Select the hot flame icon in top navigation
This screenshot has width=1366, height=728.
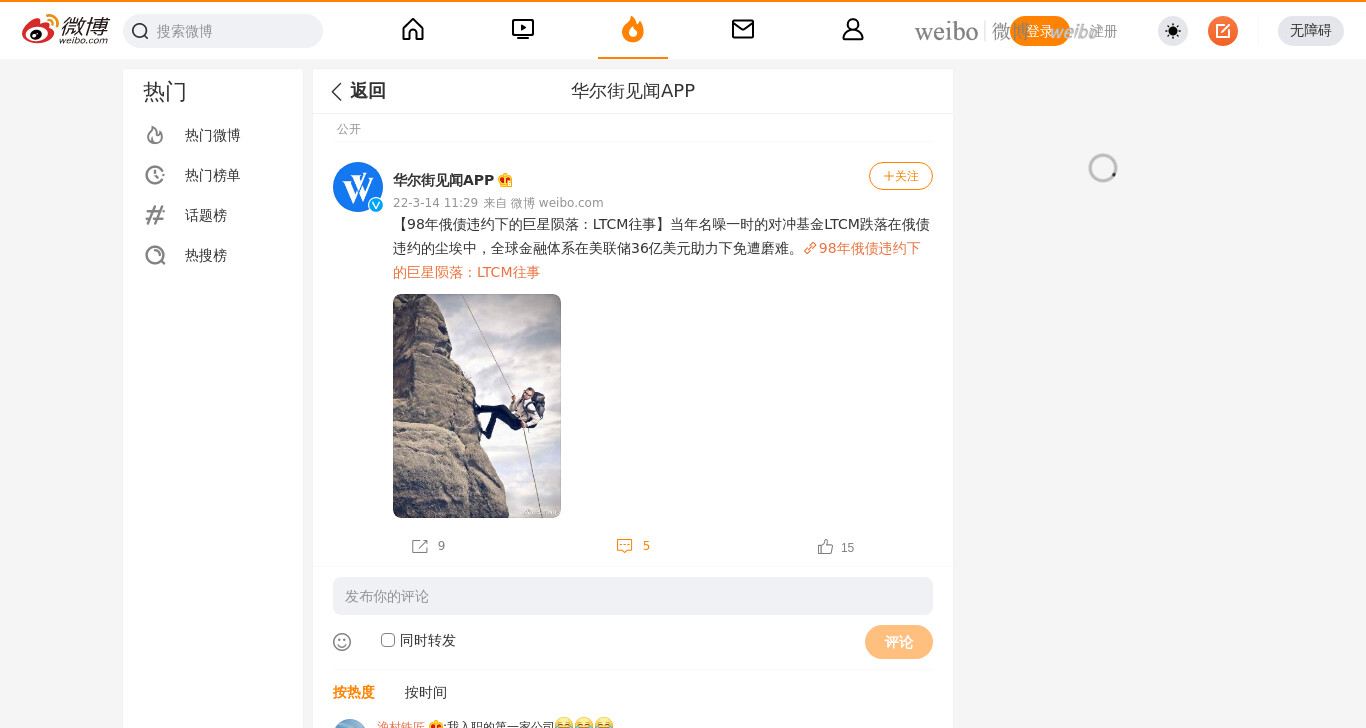click(x=633, y=30)
